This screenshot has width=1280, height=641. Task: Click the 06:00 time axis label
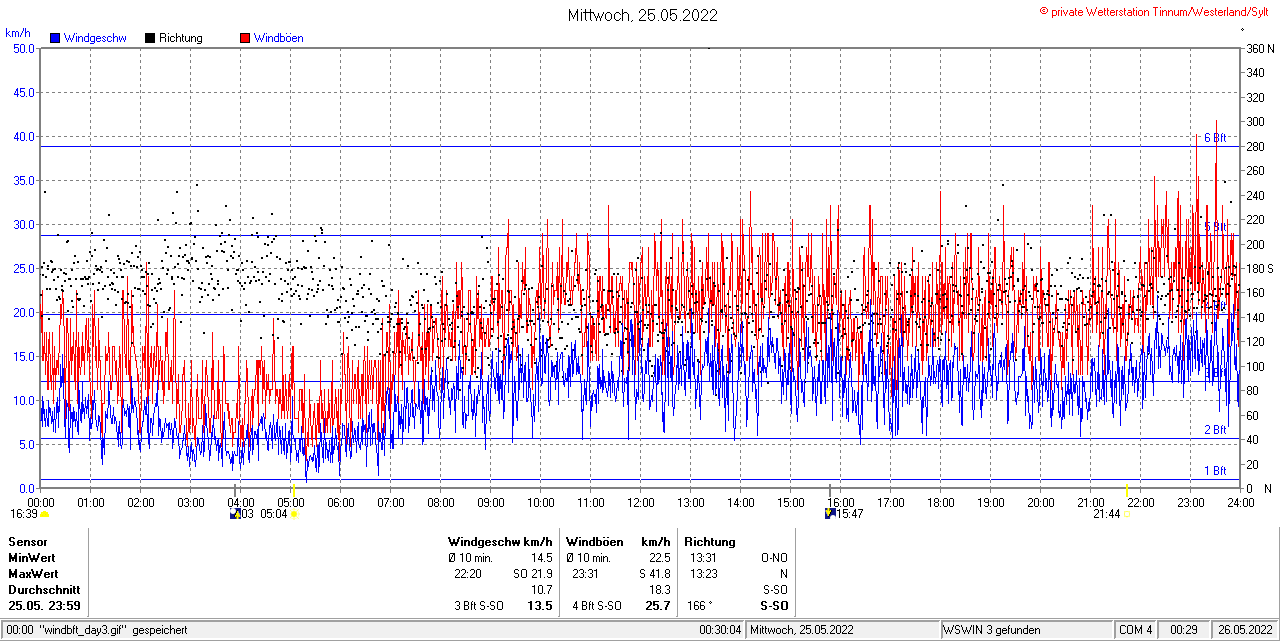(x=340, y=503)
